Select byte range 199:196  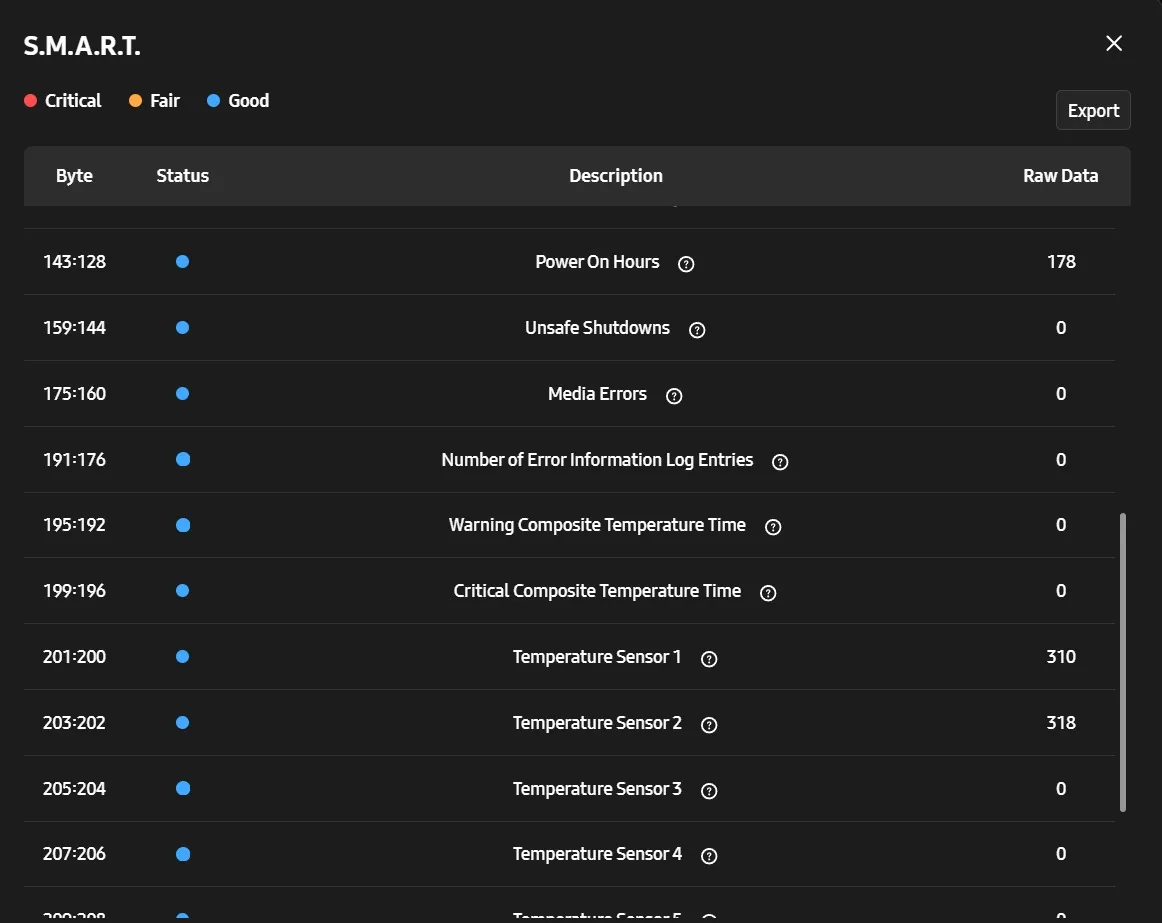(x=74, y=591)
